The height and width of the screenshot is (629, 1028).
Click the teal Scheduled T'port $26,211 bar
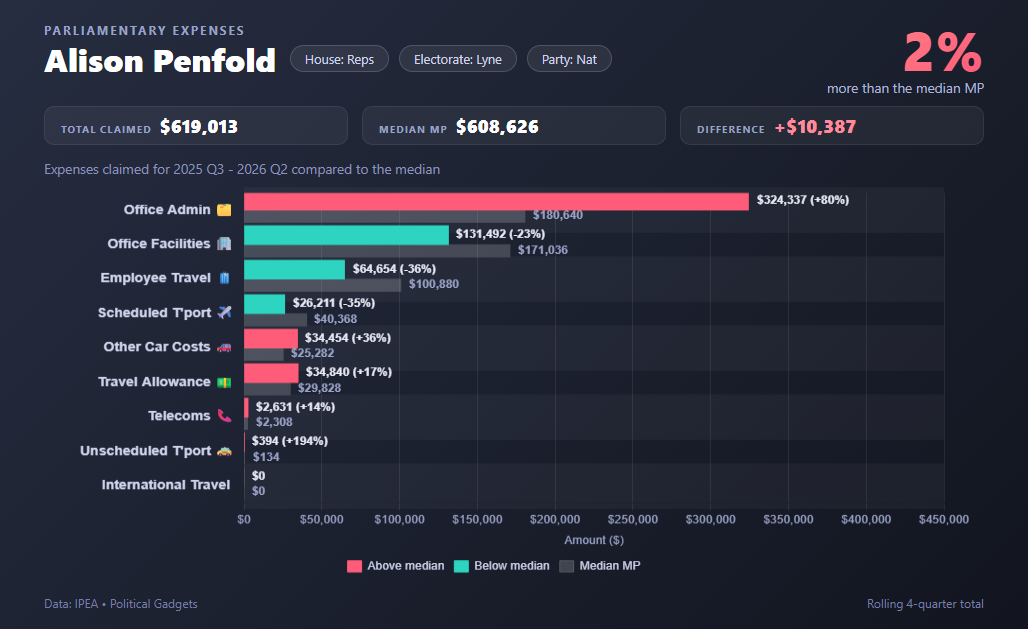click(264, 304)
